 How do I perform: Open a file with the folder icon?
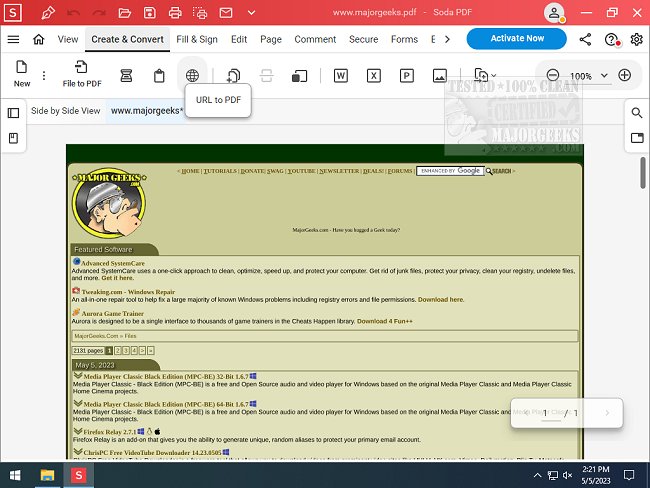click(124, 13)
